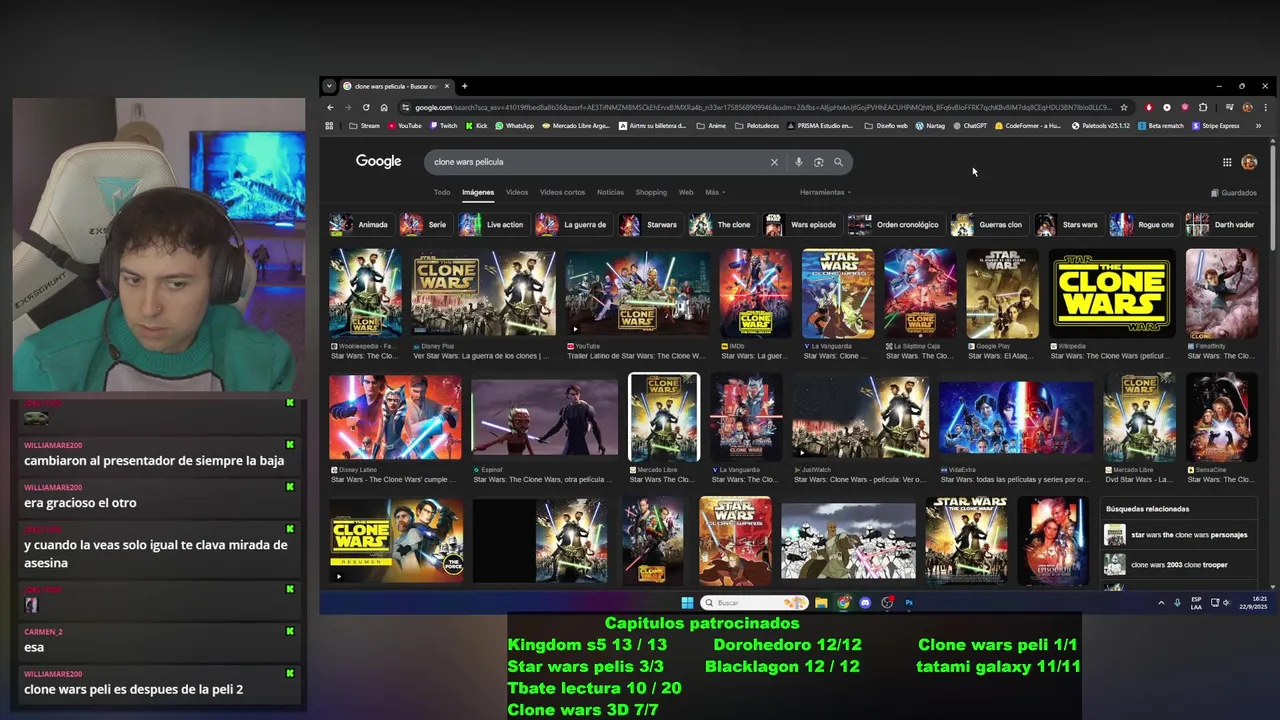Switch to the Todo results tab

[442, 192]
